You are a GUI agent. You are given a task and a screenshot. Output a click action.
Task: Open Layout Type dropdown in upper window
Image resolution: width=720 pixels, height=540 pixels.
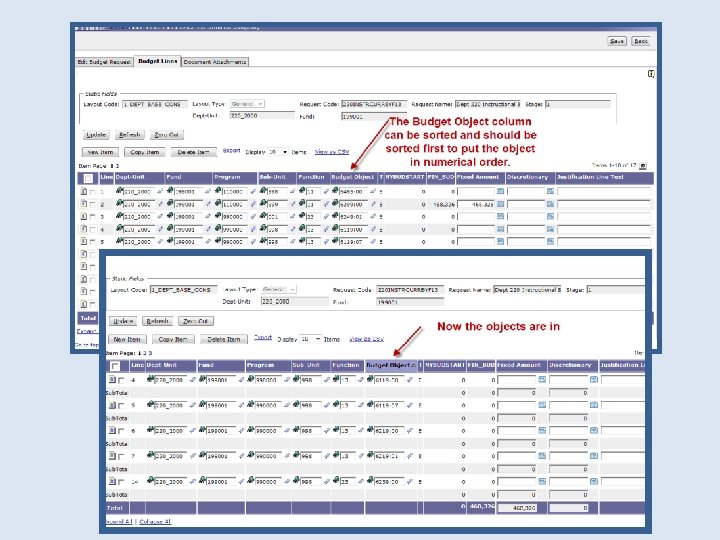(247, 104)
